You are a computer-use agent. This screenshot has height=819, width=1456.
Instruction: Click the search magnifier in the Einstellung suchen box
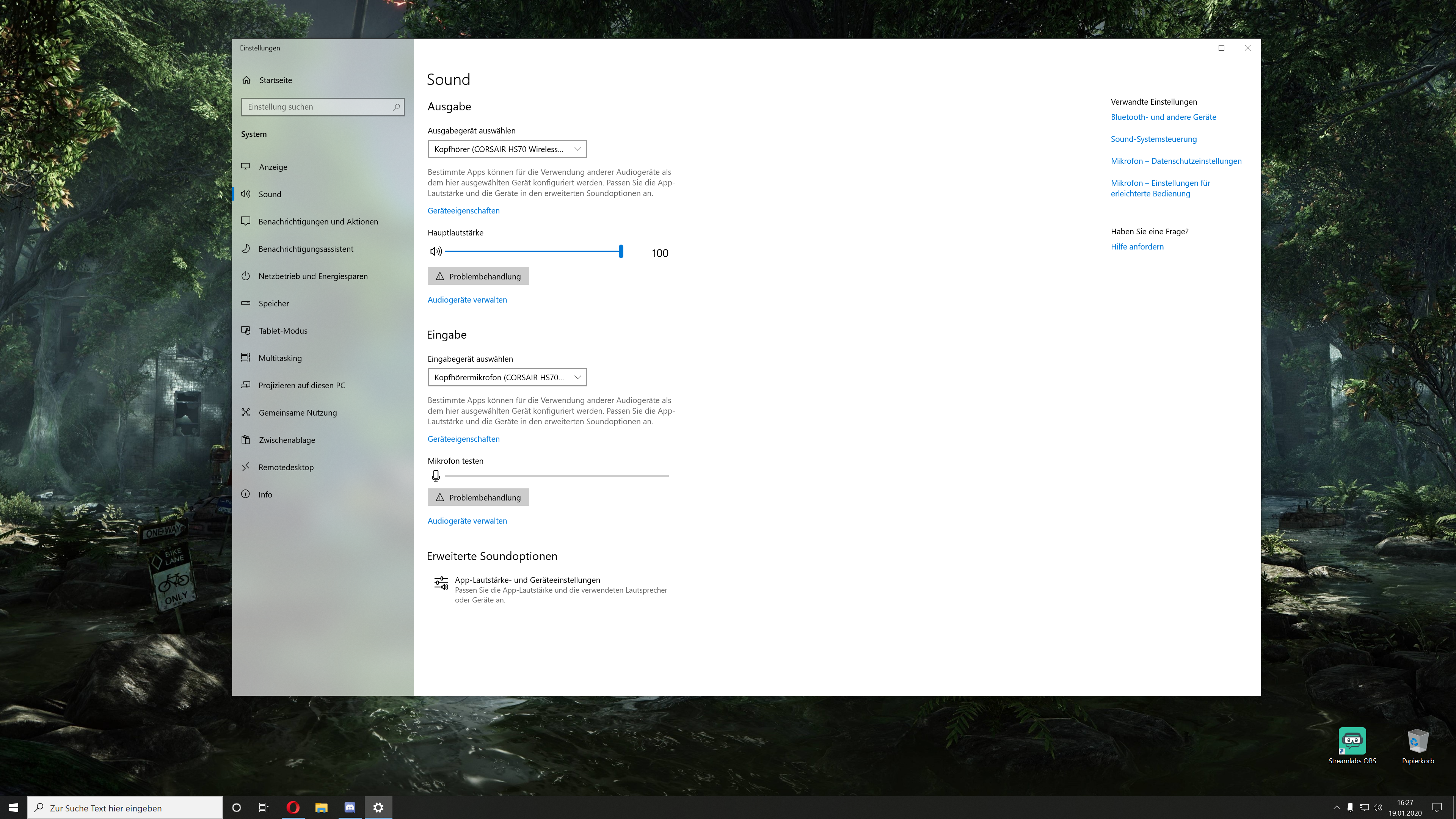click(x=396, y=107)
